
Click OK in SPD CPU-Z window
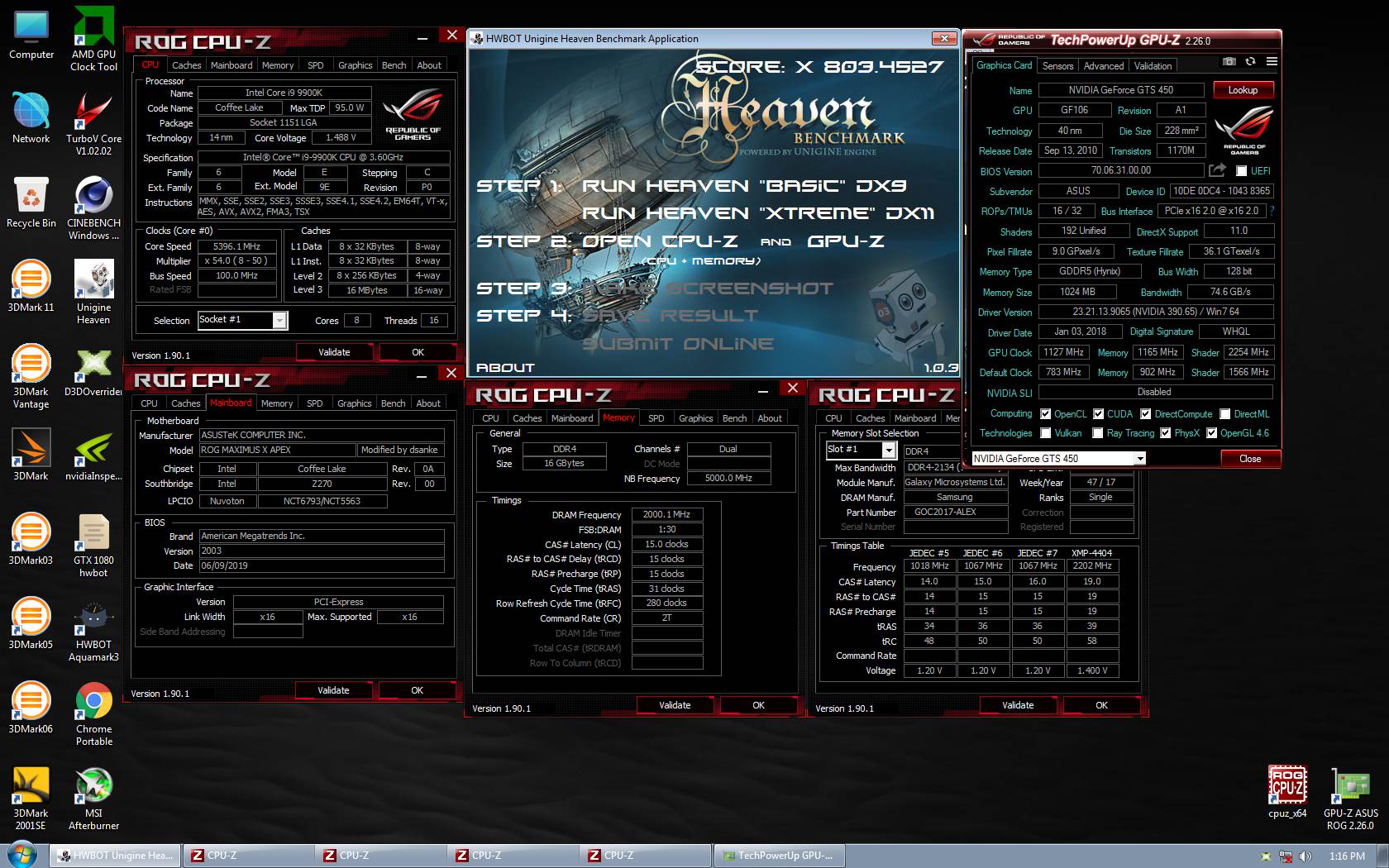click(1101, 705)
